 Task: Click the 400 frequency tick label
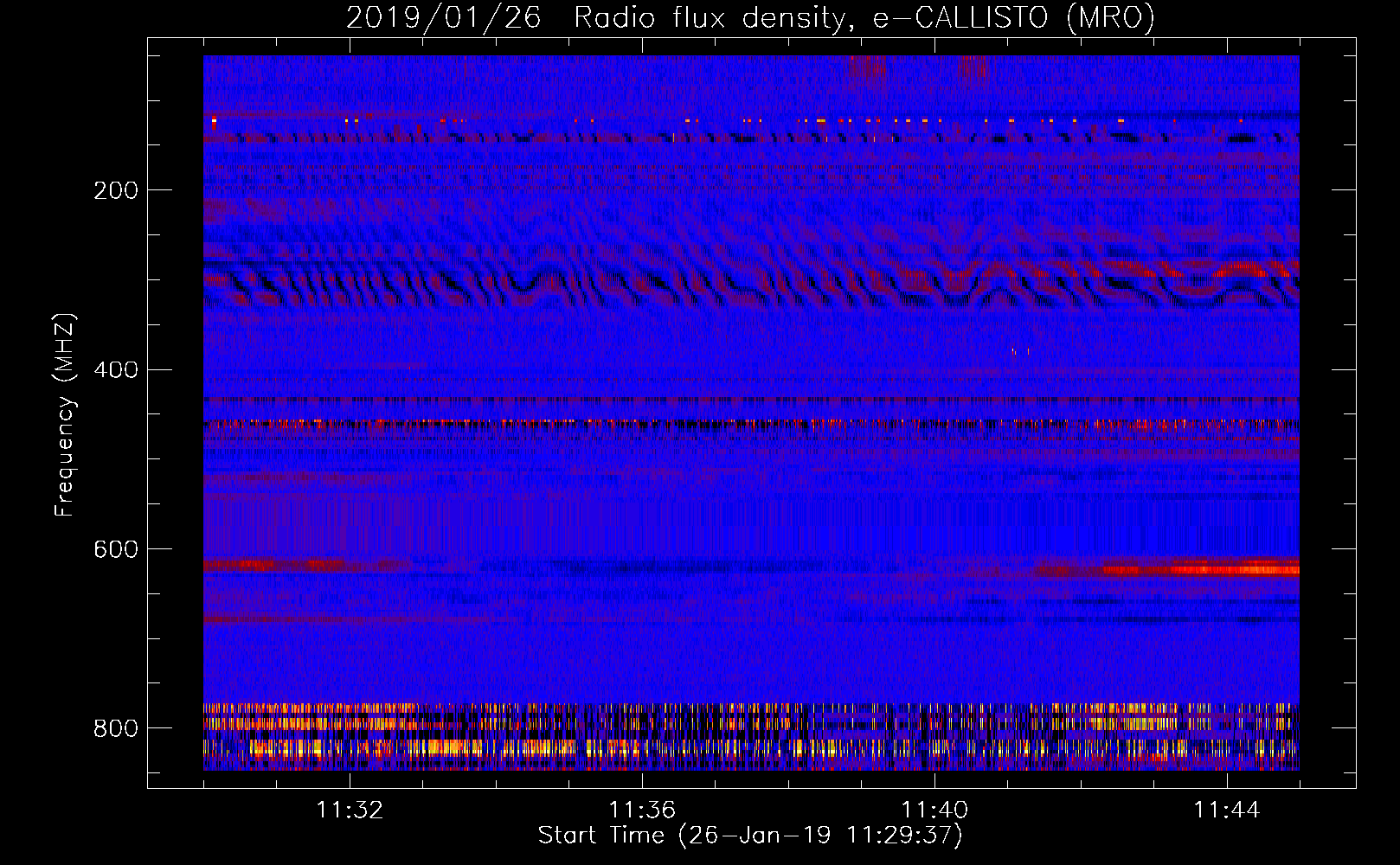point(116,370)
